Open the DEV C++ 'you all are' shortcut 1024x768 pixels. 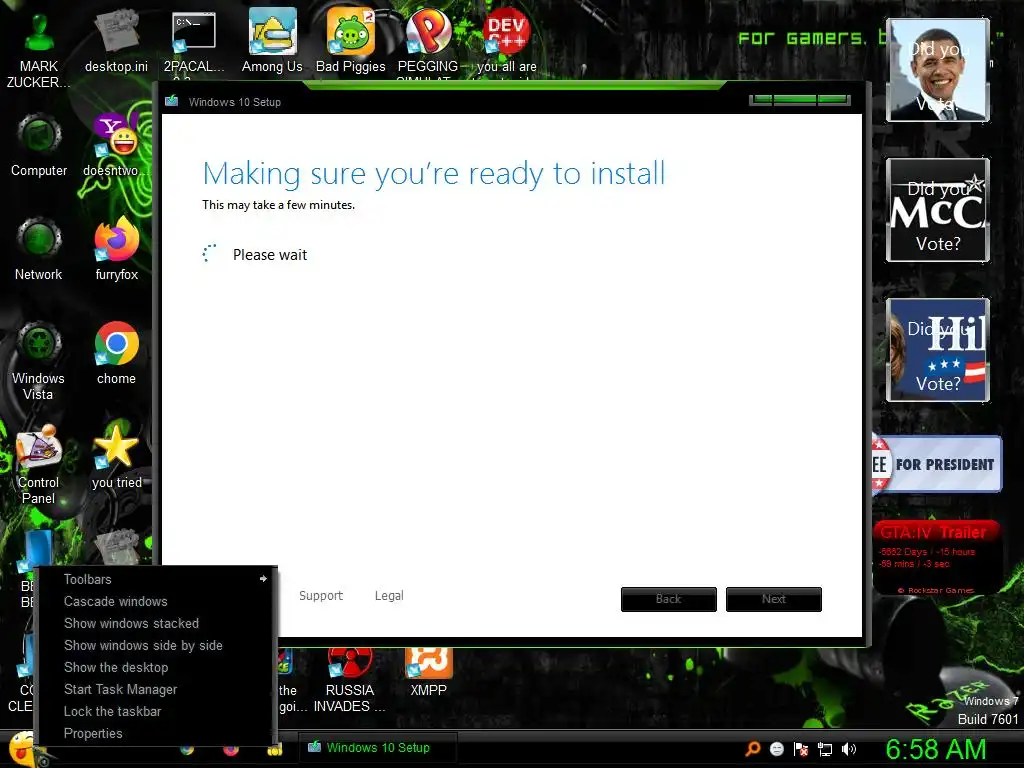[507, 41]
